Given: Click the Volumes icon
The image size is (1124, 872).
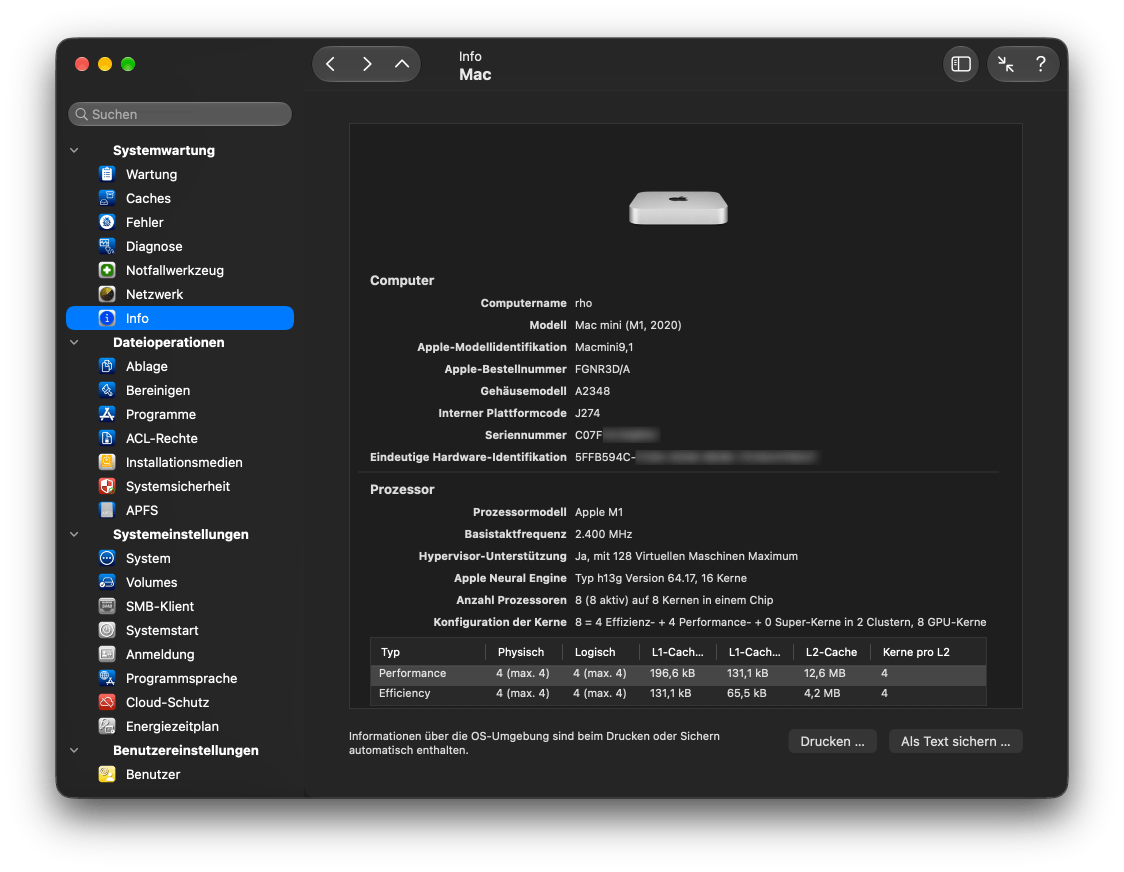Looking at the screenshot, I should tap(107, 582).
